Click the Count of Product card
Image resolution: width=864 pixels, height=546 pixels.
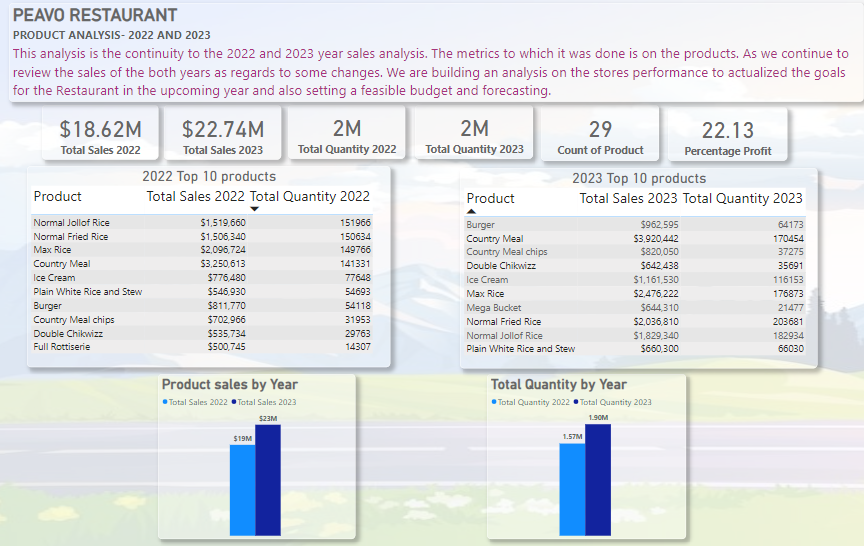600,133
